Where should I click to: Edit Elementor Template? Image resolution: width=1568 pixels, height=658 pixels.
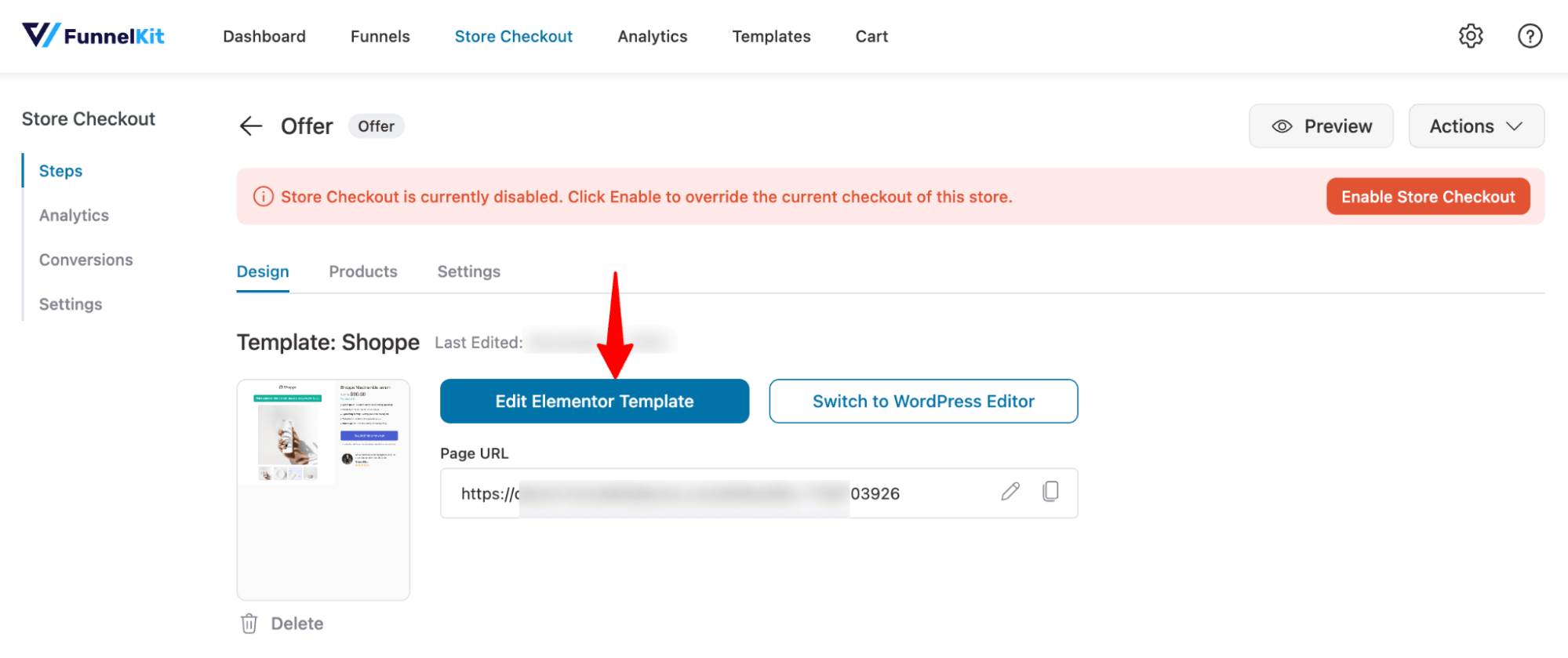coord(595,402)
